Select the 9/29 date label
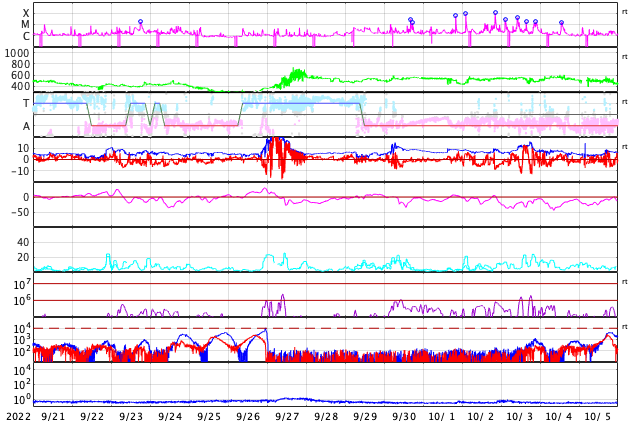The image size is (634, 424). click(365, 417)
